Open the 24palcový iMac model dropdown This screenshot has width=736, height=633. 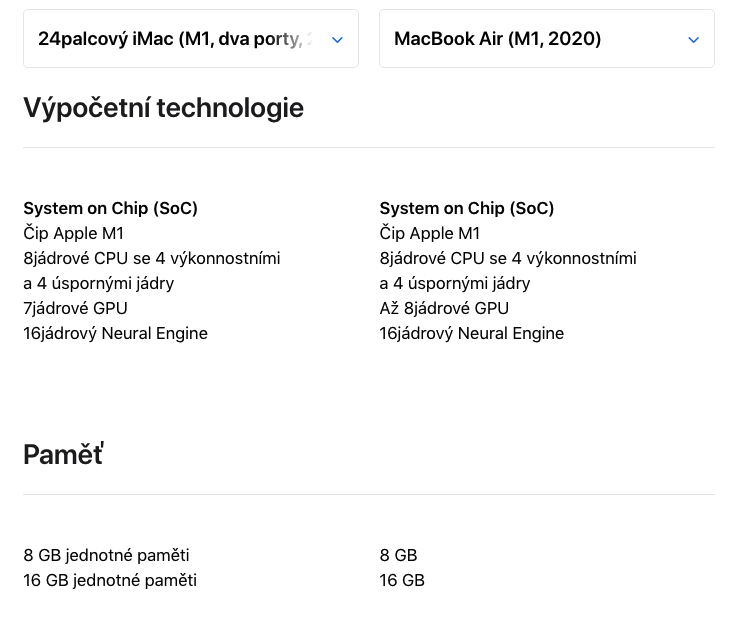coord(175,39)
